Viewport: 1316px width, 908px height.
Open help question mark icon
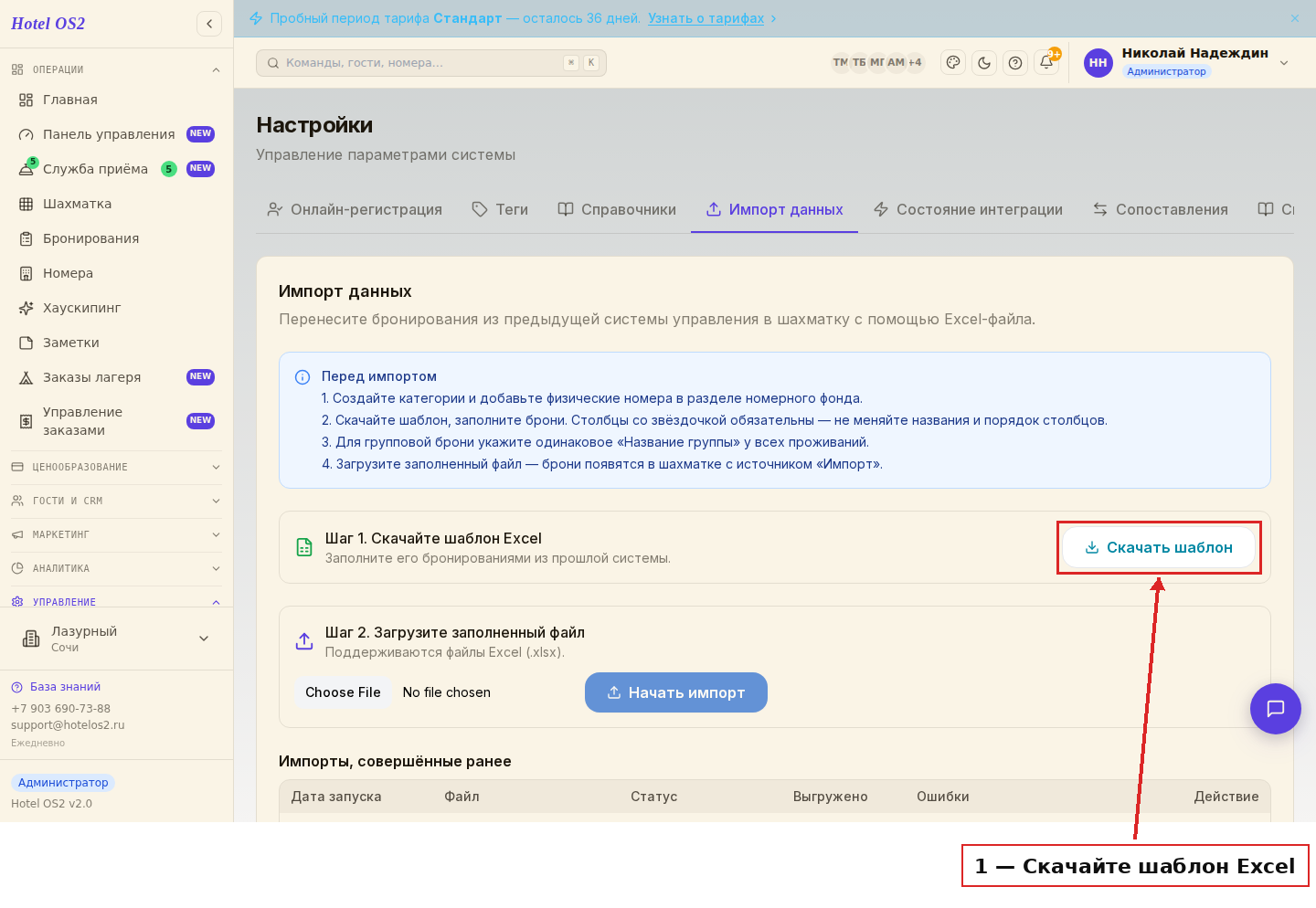tap(1015, 63)
